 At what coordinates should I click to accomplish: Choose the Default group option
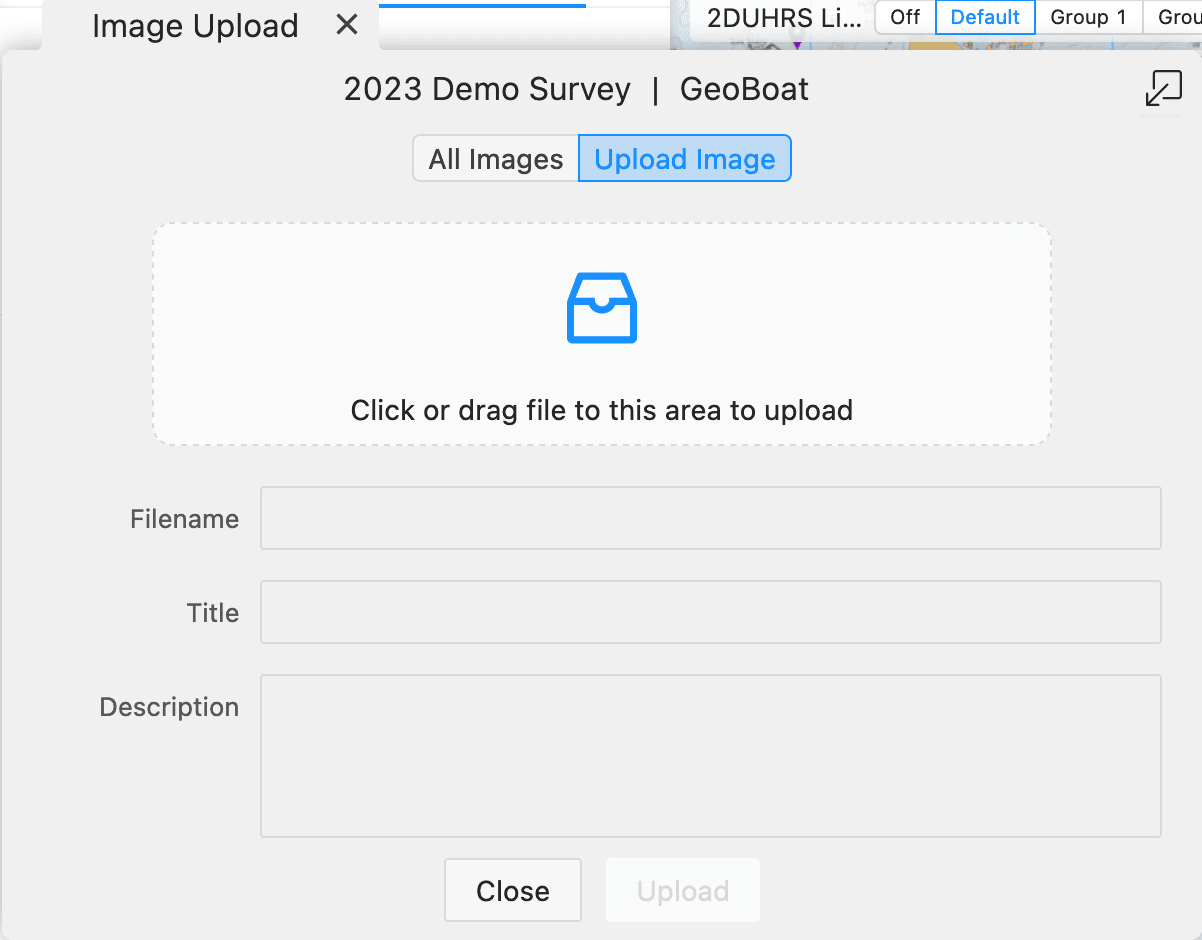(x=985, y=17)
